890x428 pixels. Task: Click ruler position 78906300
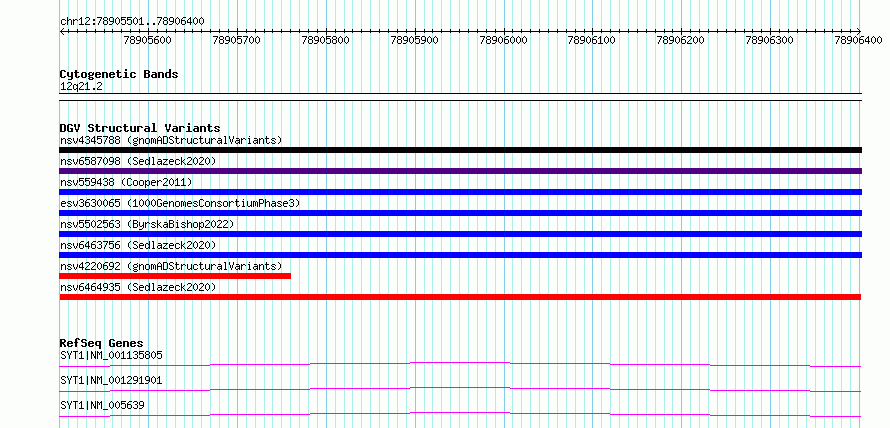pos(769,40)
